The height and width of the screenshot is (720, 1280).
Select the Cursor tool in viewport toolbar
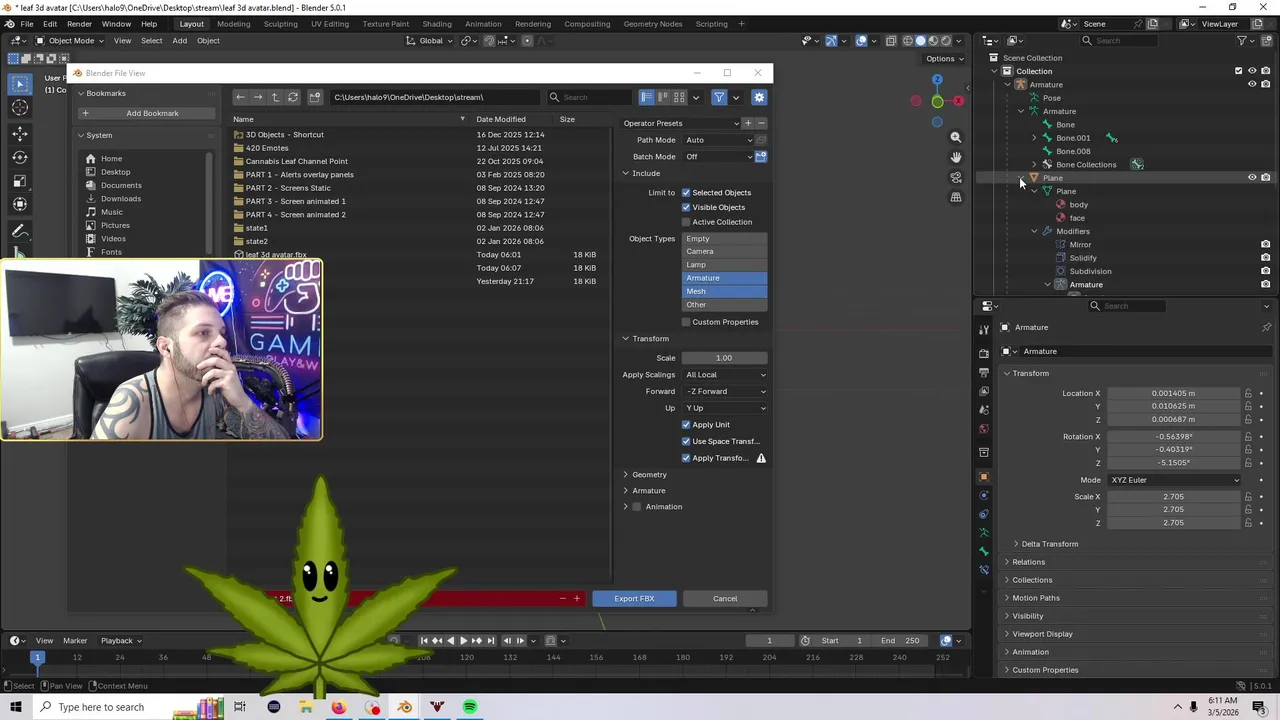(x=20, y=108)
